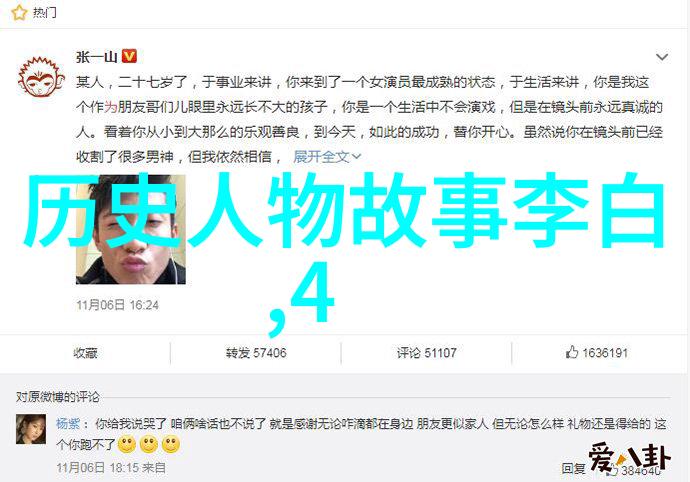
Task: Click the first smiley emoji in comment
Action: click(127, 445)
